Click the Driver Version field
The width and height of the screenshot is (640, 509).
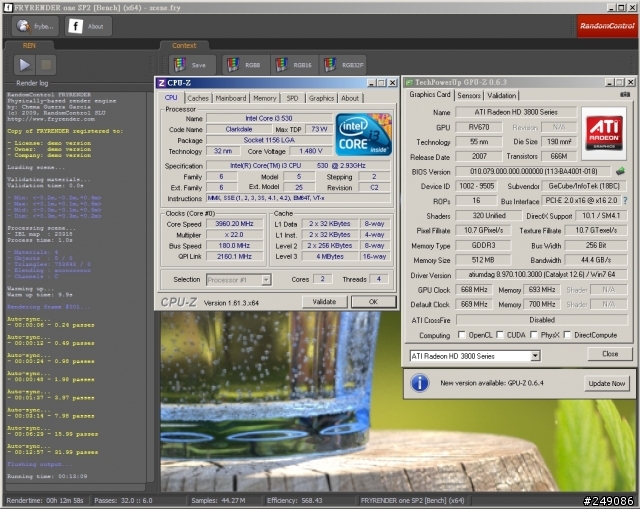point(541,275)
